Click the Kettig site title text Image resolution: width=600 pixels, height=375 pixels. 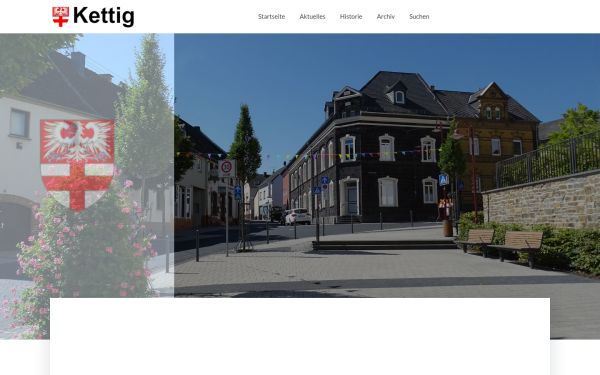click(x=103, y=16)
